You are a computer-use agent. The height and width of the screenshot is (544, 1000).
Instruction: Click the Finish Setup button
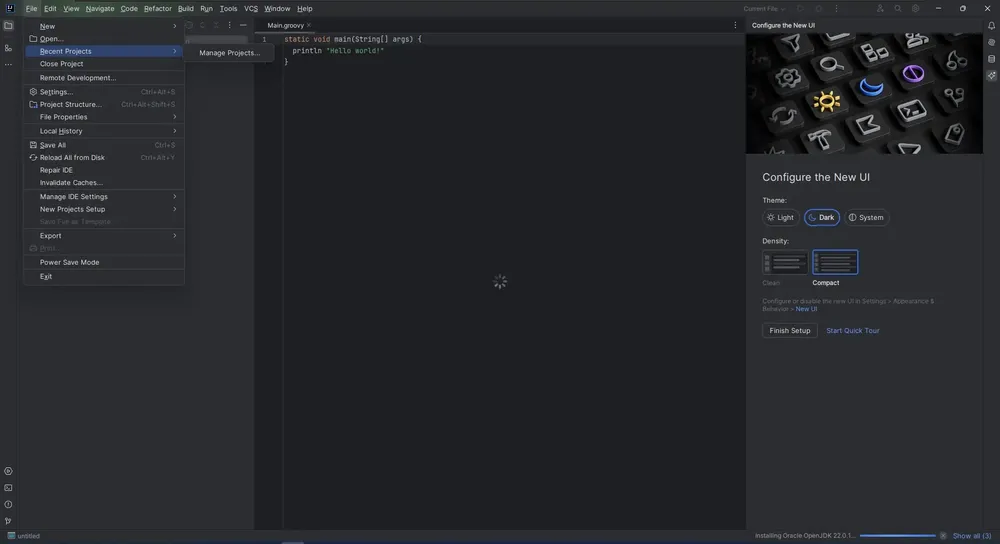pyautogui.click(x=790, y=330)
